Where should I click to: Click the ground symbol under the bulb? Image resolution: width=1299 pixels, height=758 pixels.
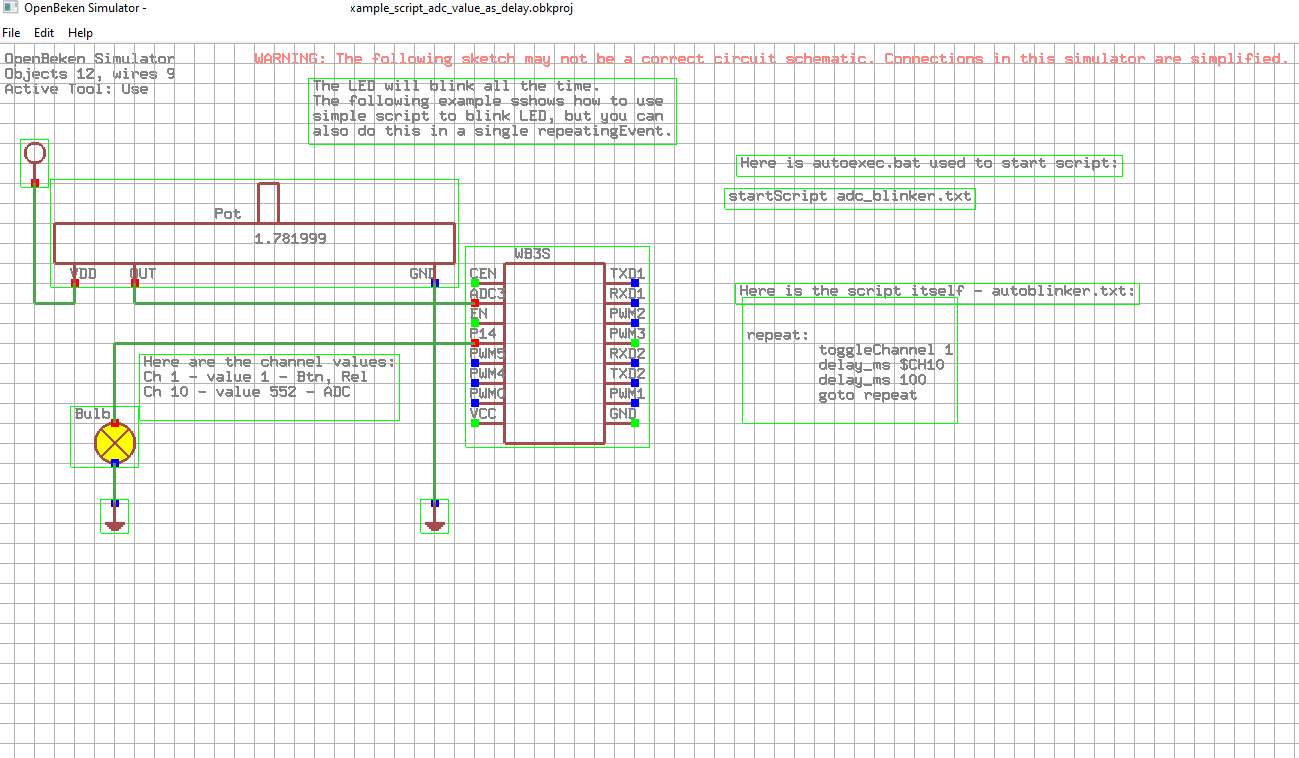tap(115, 518)
